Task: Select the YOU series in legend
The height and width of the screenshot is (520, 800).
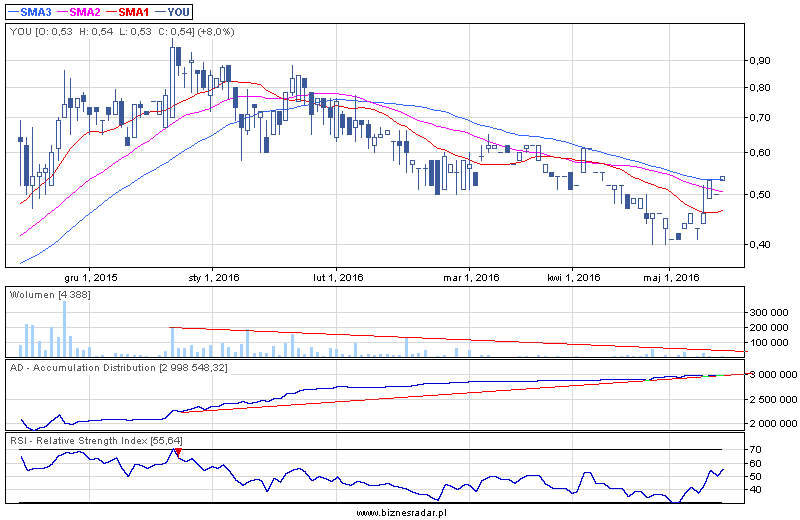Action: pos(176,11)
